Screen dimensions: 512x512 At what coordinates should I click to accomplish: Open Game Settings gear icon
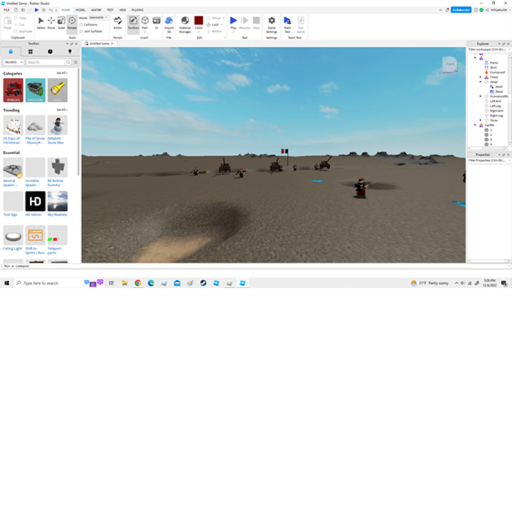click(272, 24)
